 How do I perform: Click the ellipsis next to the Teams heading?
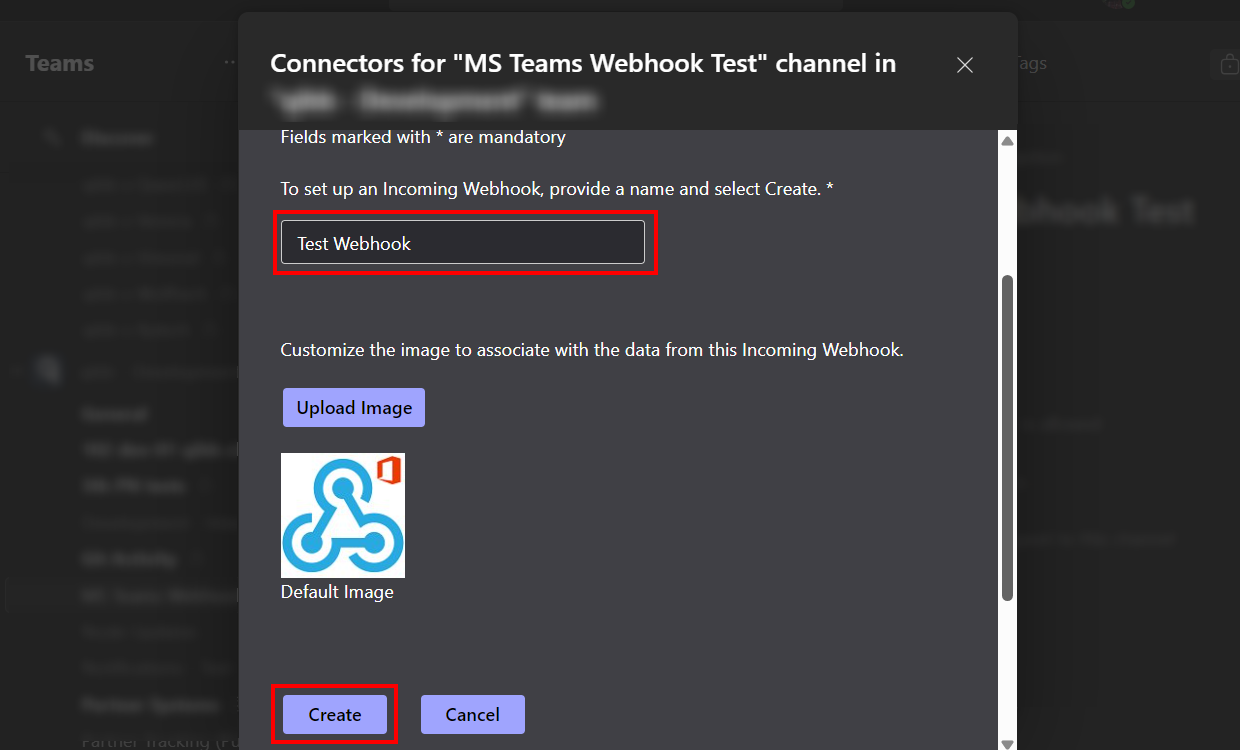click(229, 62)
